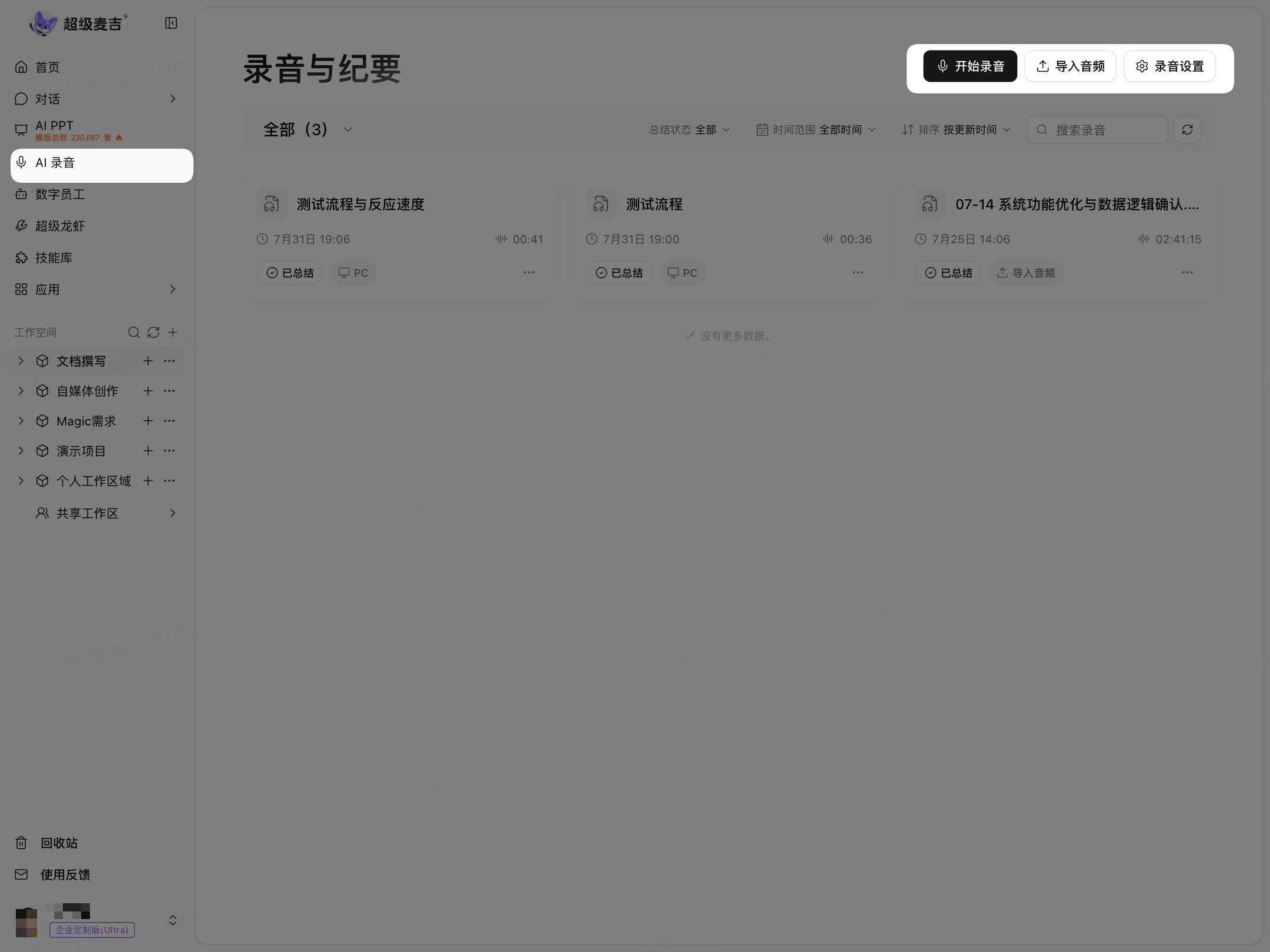
Task: Open more options on 测试流程与反应速度 card
Action: pyautogui.click(x=529, y=273)
